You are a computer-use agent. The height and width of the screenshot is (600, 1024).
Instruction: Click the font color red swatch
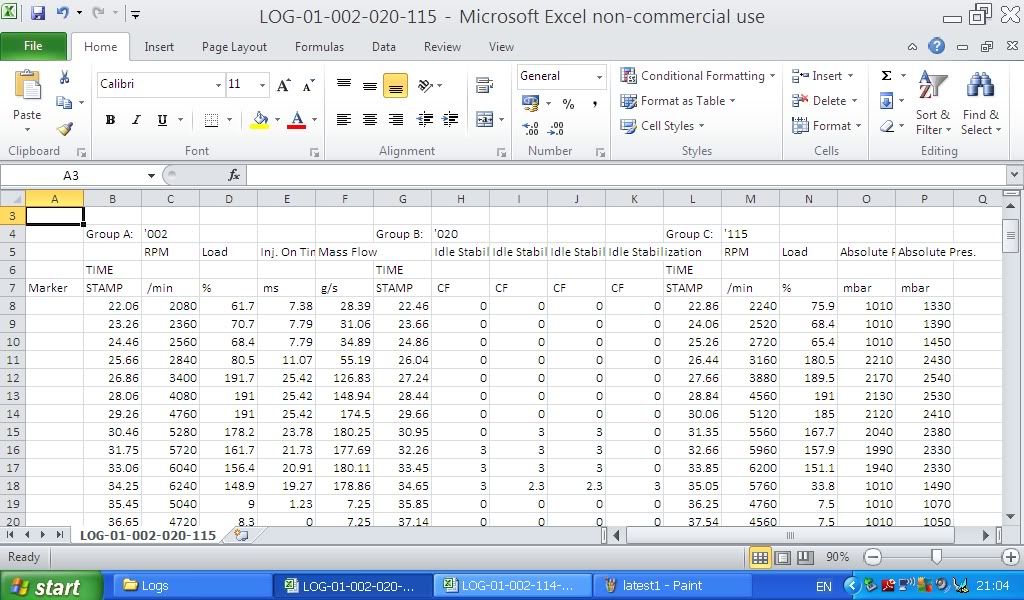pos(296,120)
